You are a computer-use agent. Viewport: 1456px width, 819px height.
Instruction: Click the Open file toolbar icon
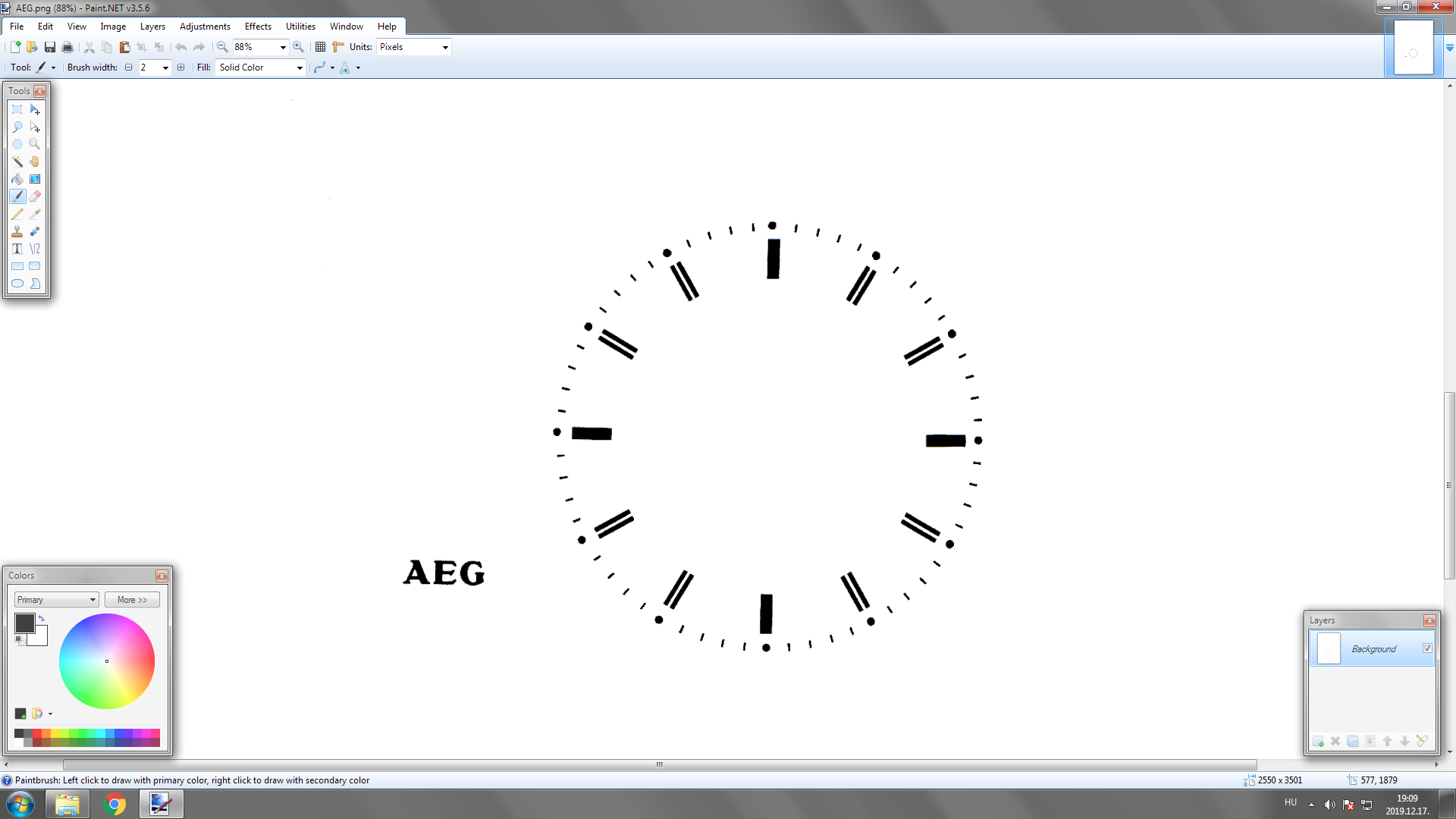[x=32, y=47]
